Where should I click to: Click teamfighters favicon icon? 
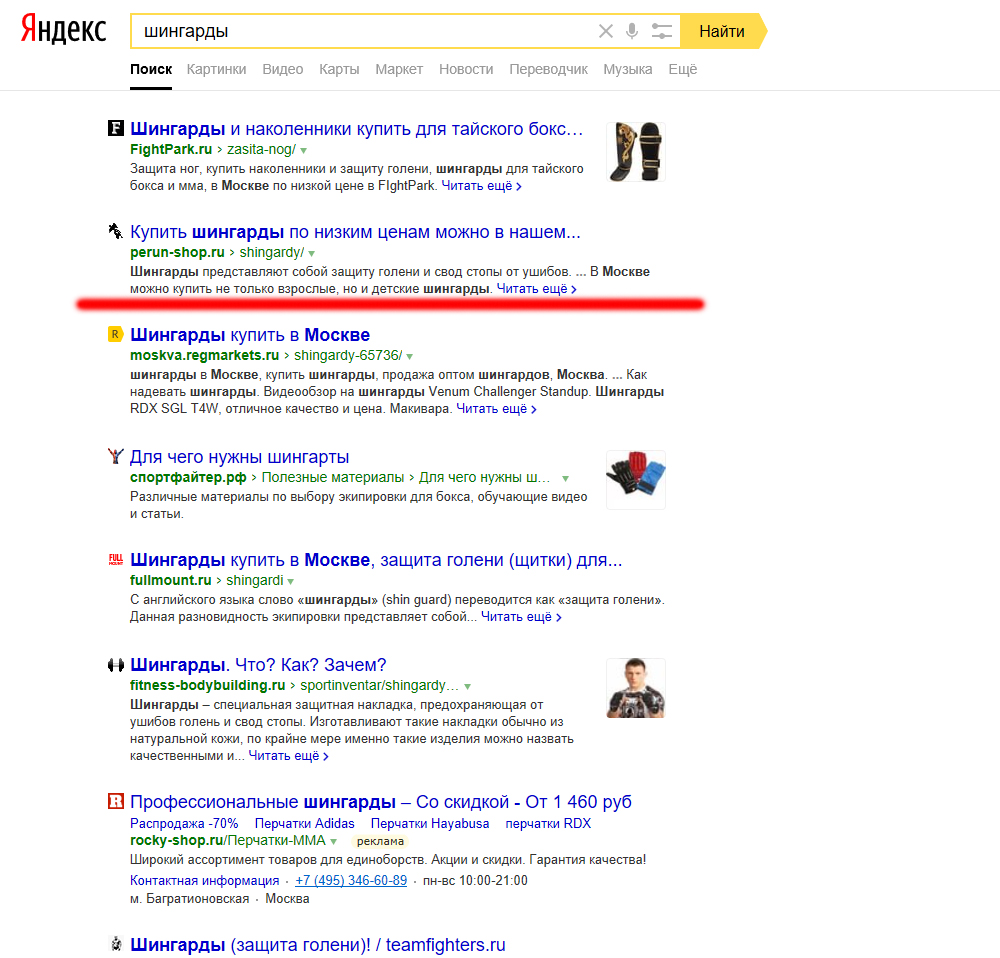pyautogui.click(x=115, y=943)
